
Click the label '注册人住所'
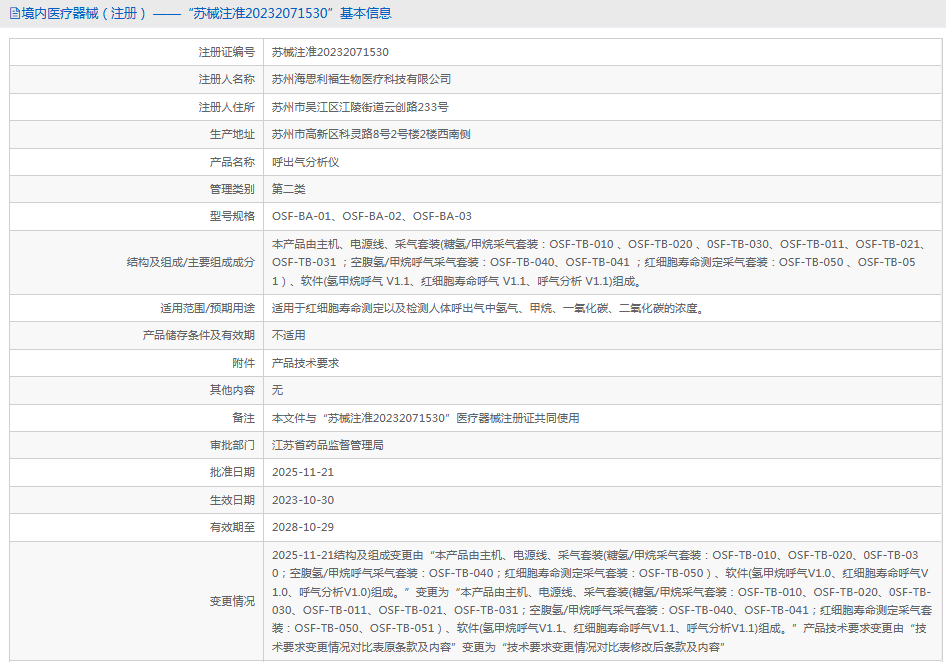(227, 107)
